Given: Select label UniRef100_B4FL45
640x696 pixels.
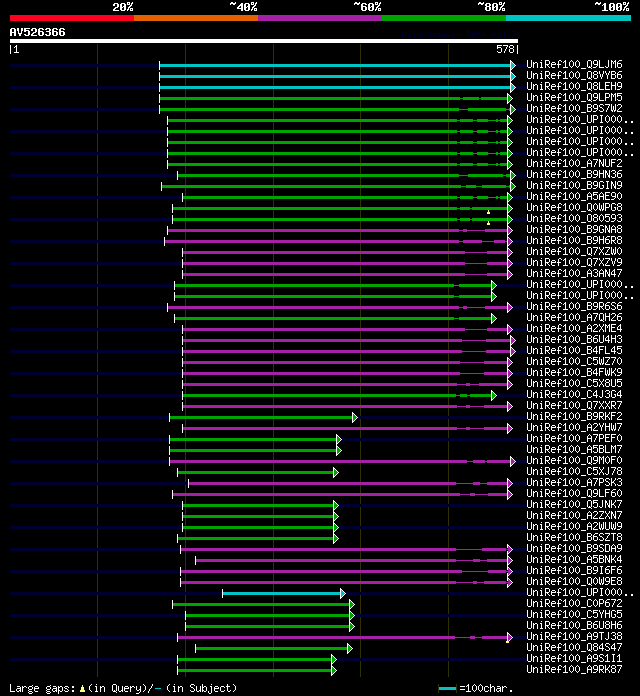Looking at the screenshot, I should 574,350.
